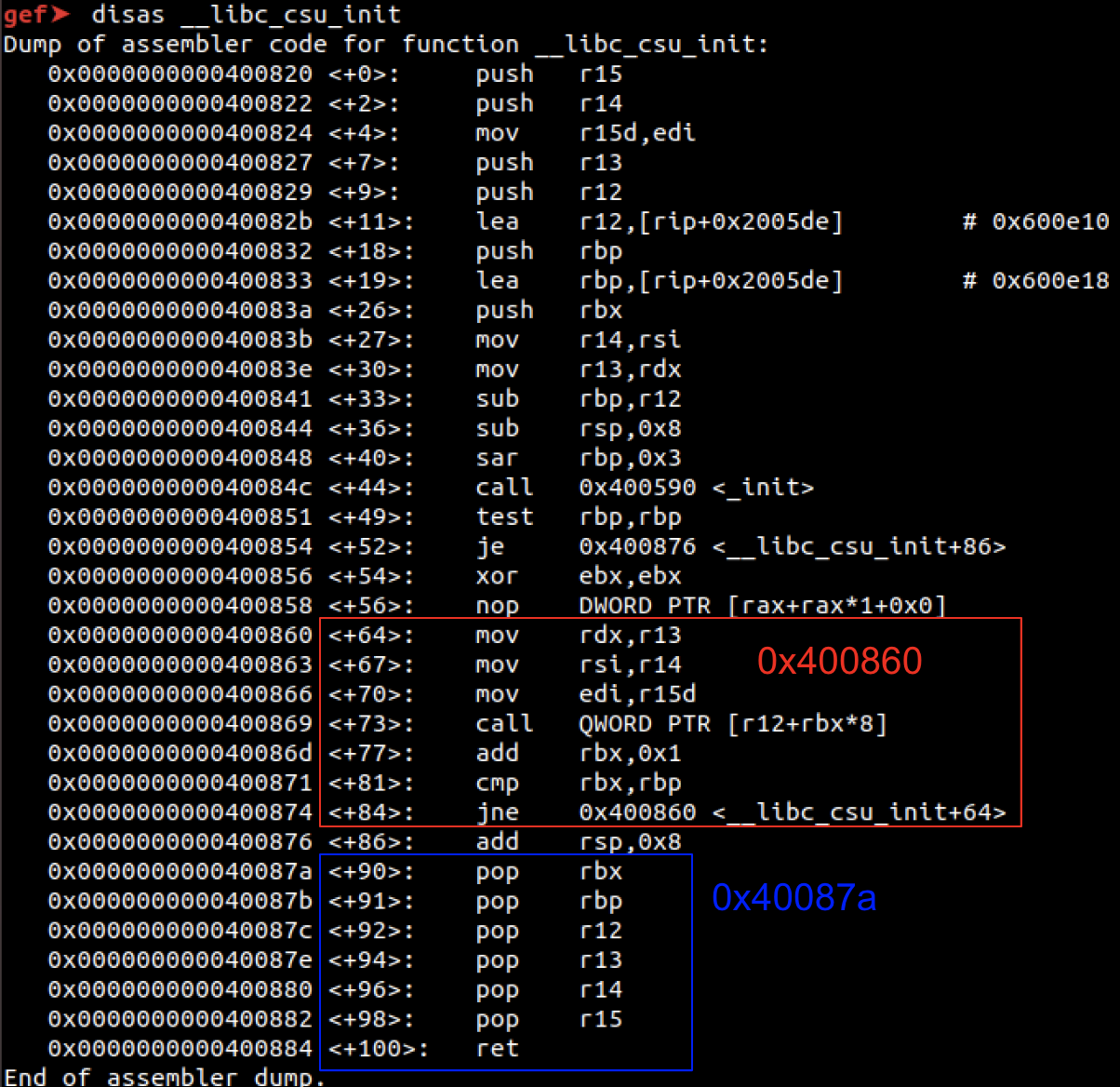The image size is (1120, 1087).
Task: Click the pop r15 instruction
Action: (x=549, y=1019)
